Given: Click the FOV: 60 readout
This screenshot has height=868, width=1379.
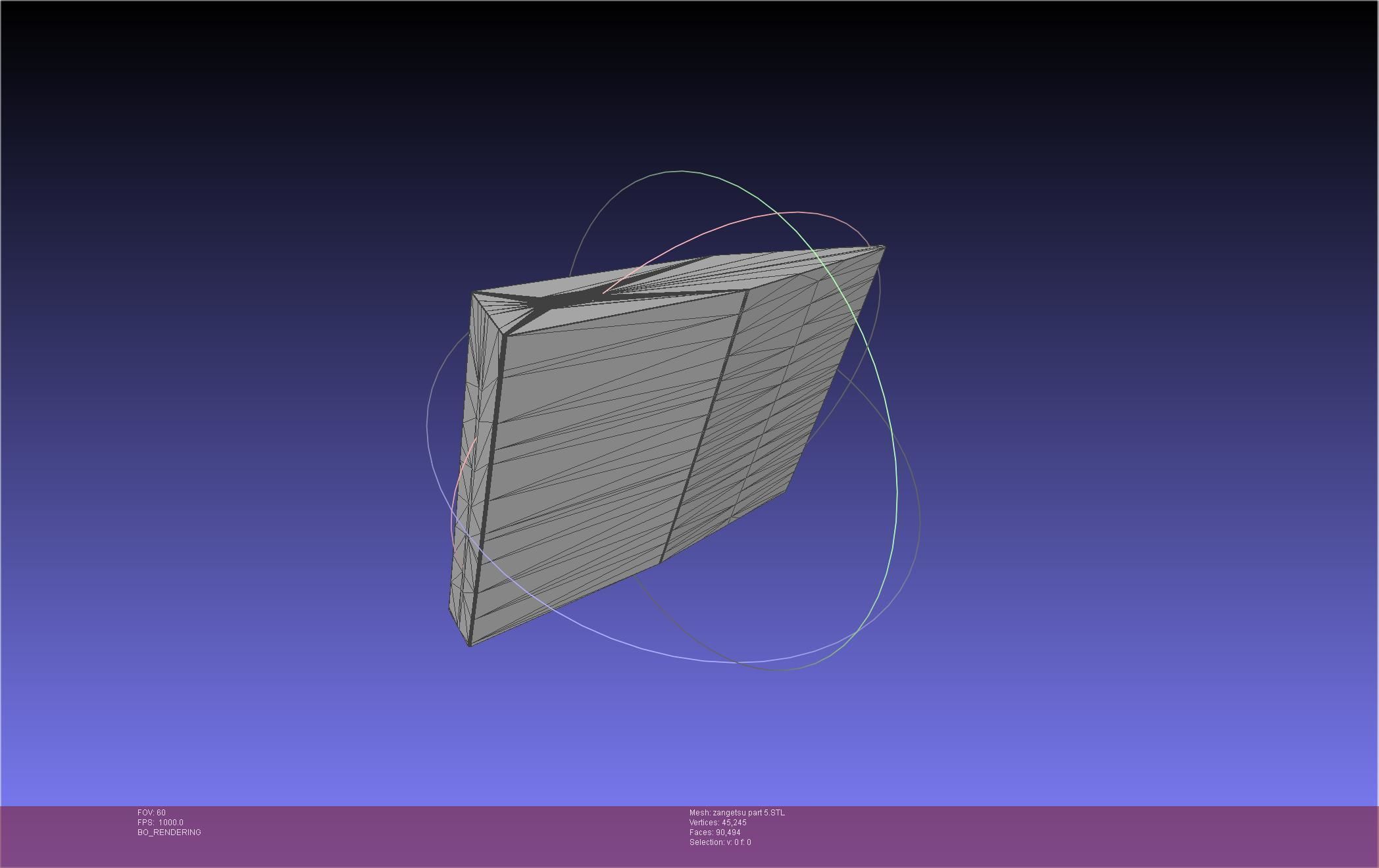Looking at the screenshot, I should click(x=151, y=813).
